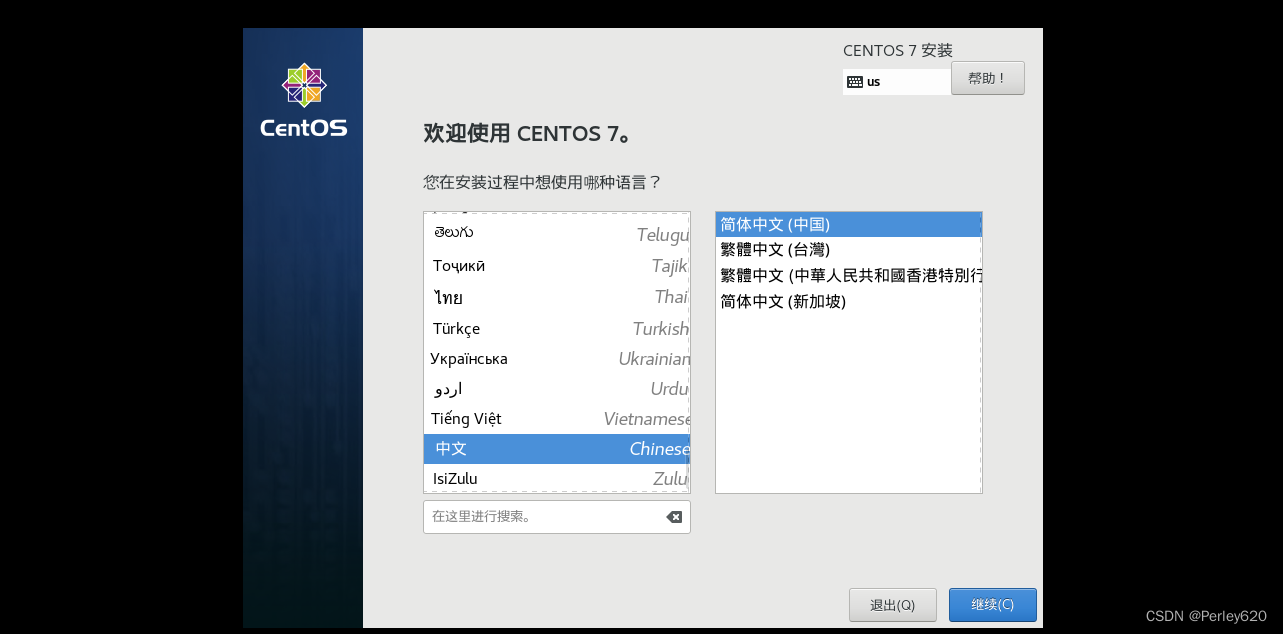Click the 继续(C) continue button
The image size is (1283, 634).
click(992, 605)
